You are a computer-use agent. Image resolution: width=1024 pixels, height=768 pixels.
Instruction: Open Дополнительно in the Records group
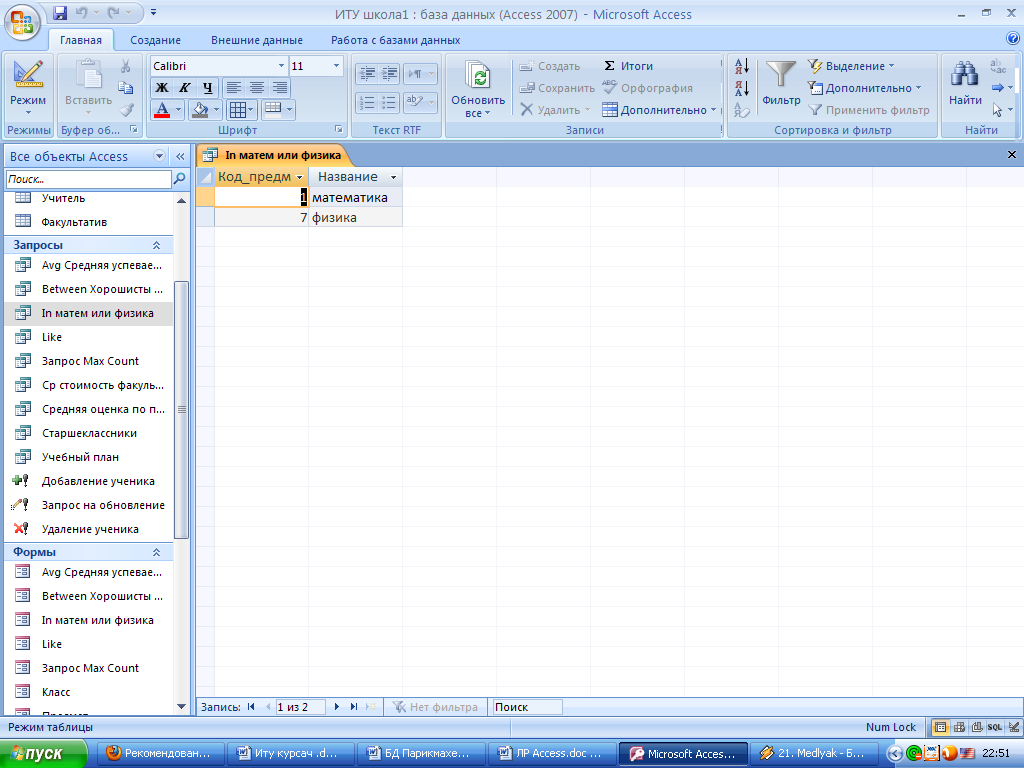click(x=659, y=110)
